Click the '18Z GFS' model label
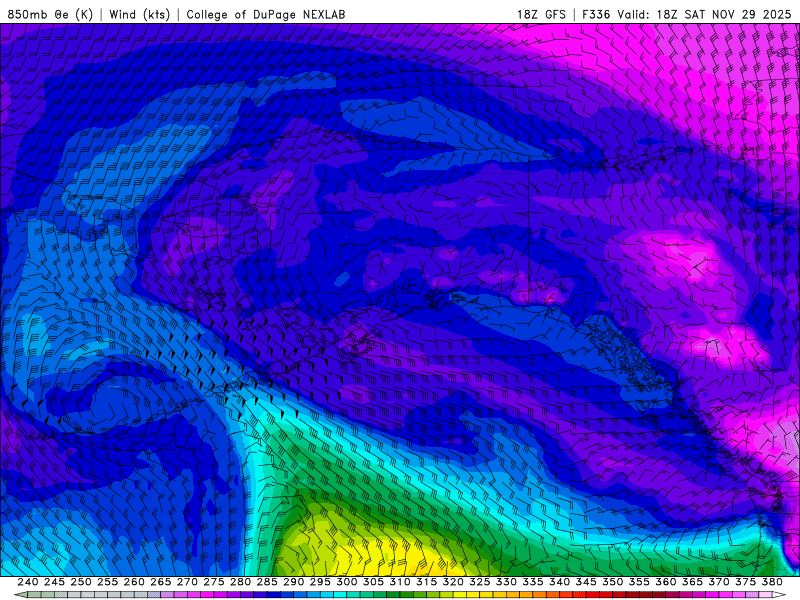Image resolution: width=800 pixels, height=600 pixels. tap(541, 14)
